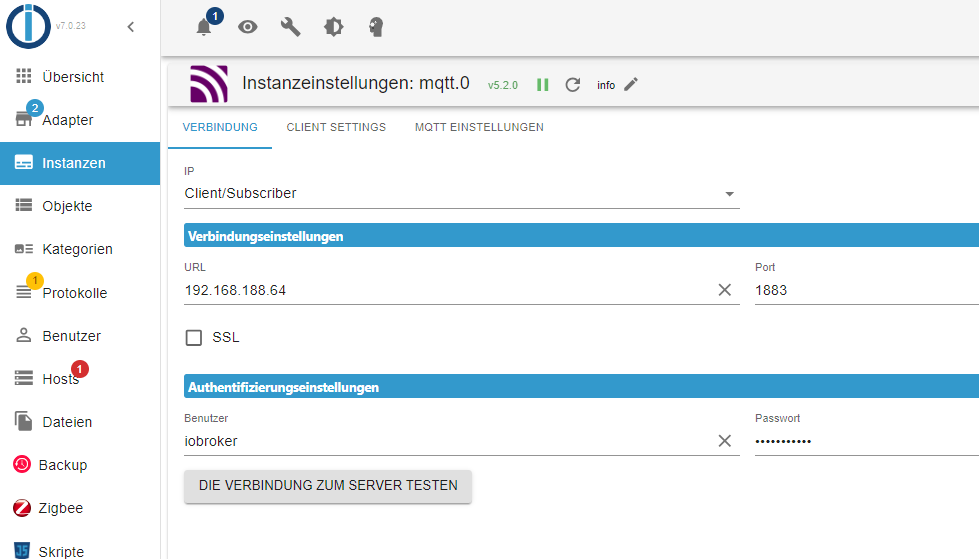979x559 pixels.
Task: Open Backup in sidebar
Action: coord(80,465)
